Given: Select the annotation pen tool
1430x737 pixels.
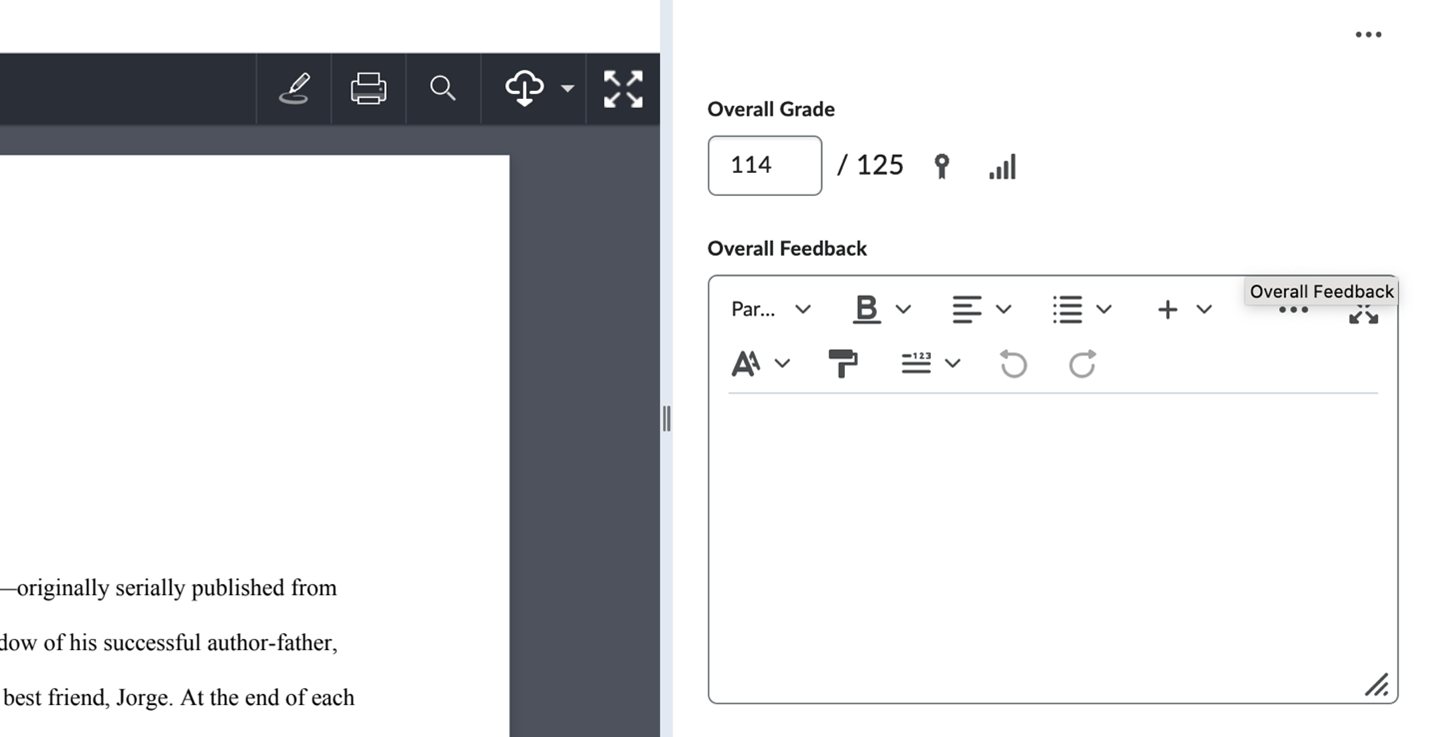Looking at the screenshot, I should click(294, 89).
